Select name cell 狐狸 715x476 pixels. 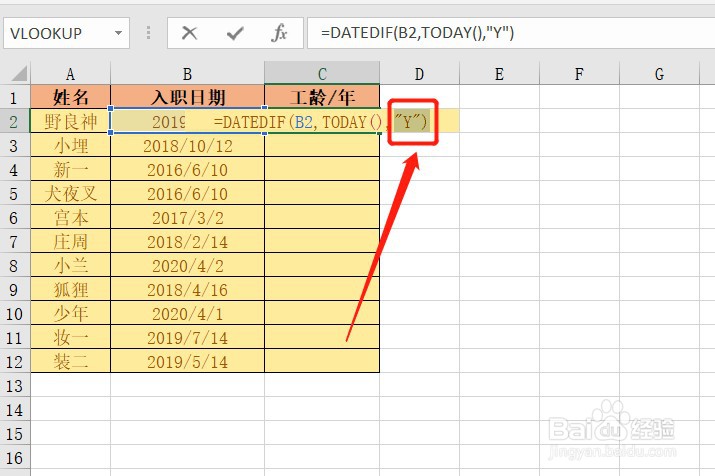pyautogui.click(x=70, y=290)
